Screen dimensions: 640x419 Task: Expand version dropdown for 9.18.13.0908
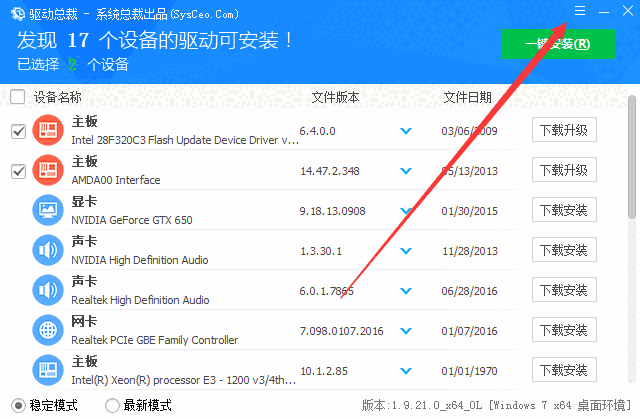pos(406,211)
